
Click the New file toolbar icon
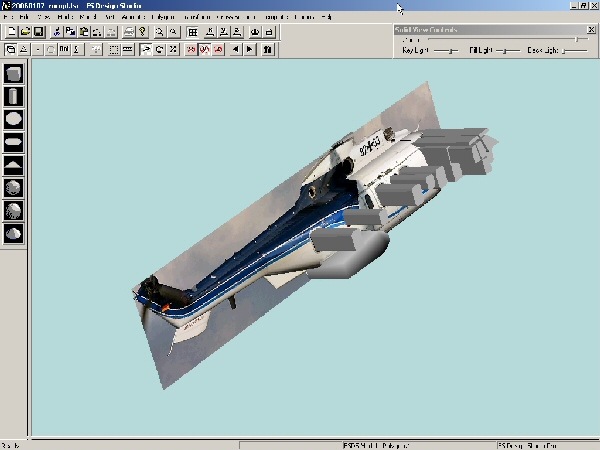[x=10, y=32]
